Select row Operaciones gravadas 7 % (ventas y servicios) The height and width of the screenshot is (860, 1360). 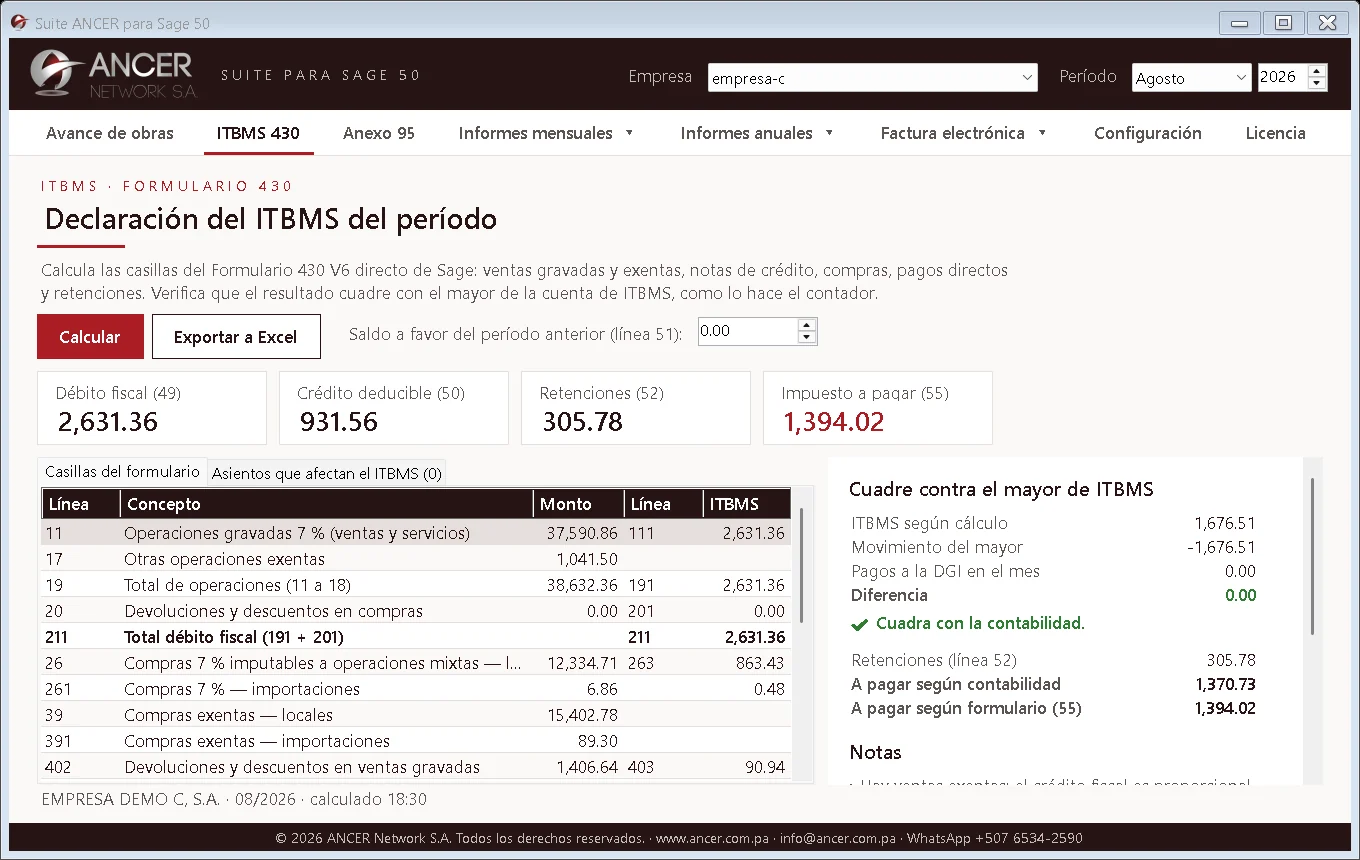click(416, 533)
